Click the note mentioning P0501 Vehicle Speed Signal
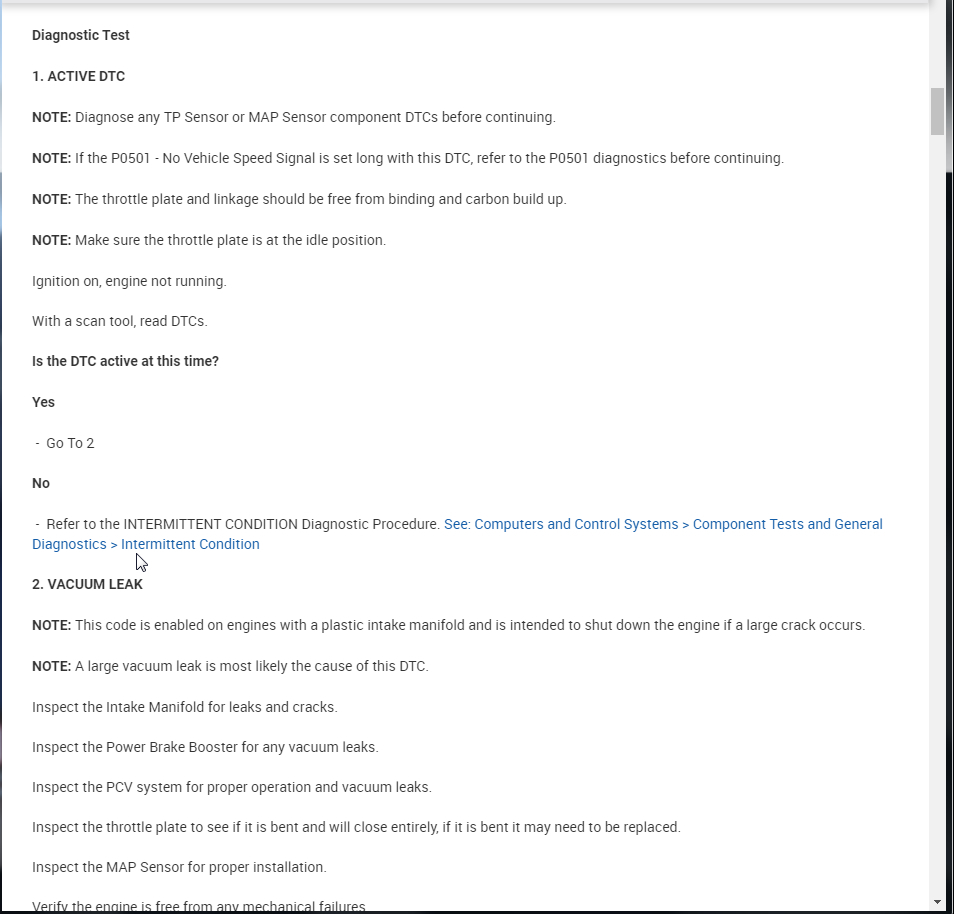The width and height of the screenshot is (954, 914). (408, 158)
